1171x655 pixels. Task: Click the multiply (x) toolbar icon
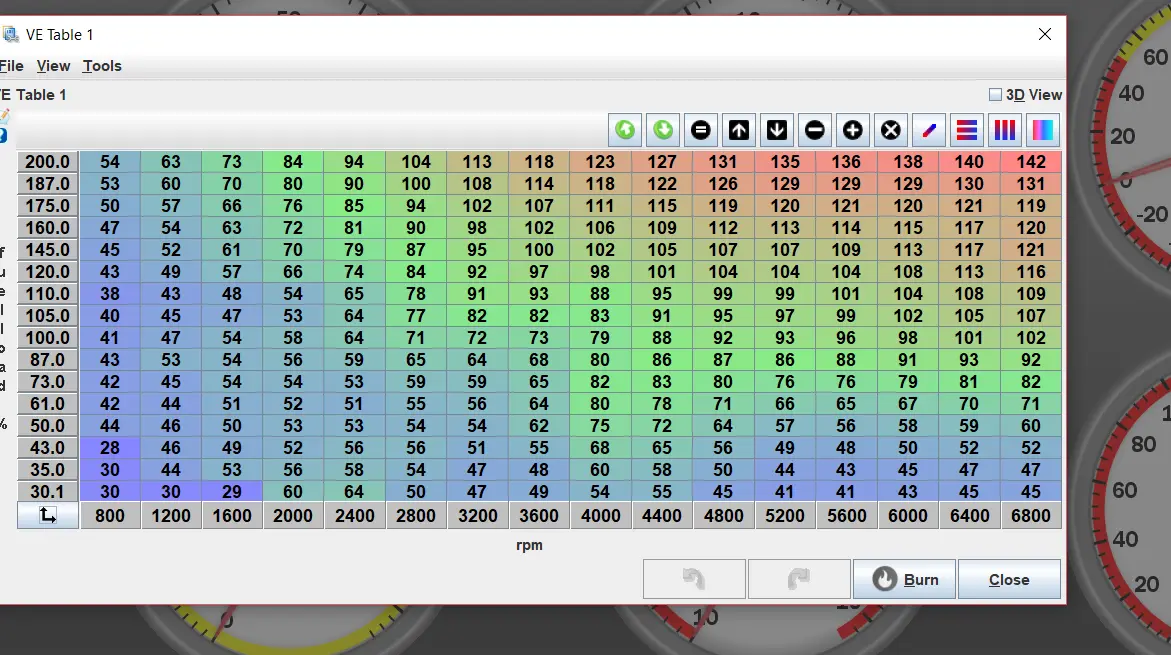(891, 130)
